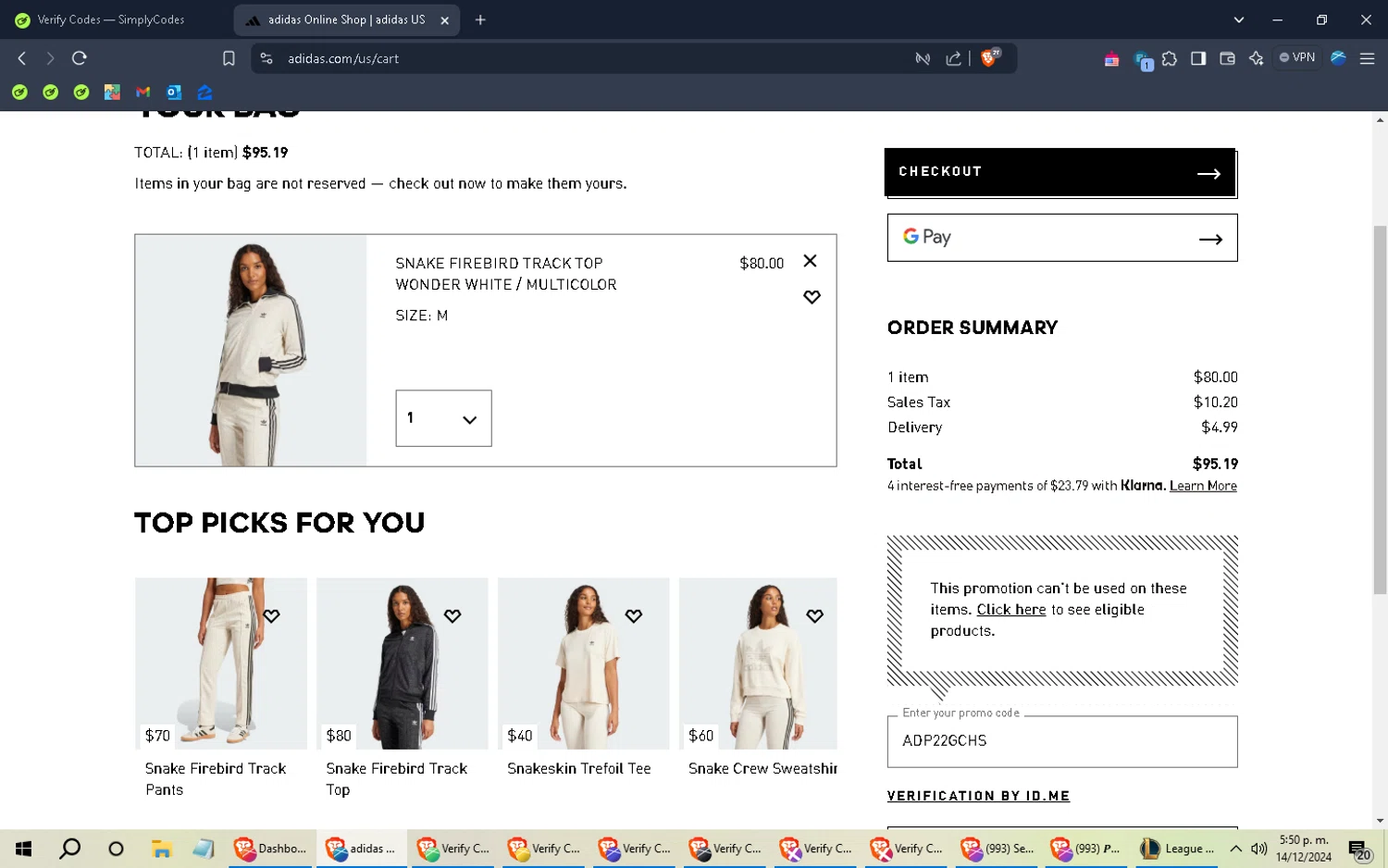This screenshot has width=1388, height=868.
Task: Wishlist the $70 Snake Firebird Track Pants
Action: [271, 616]
